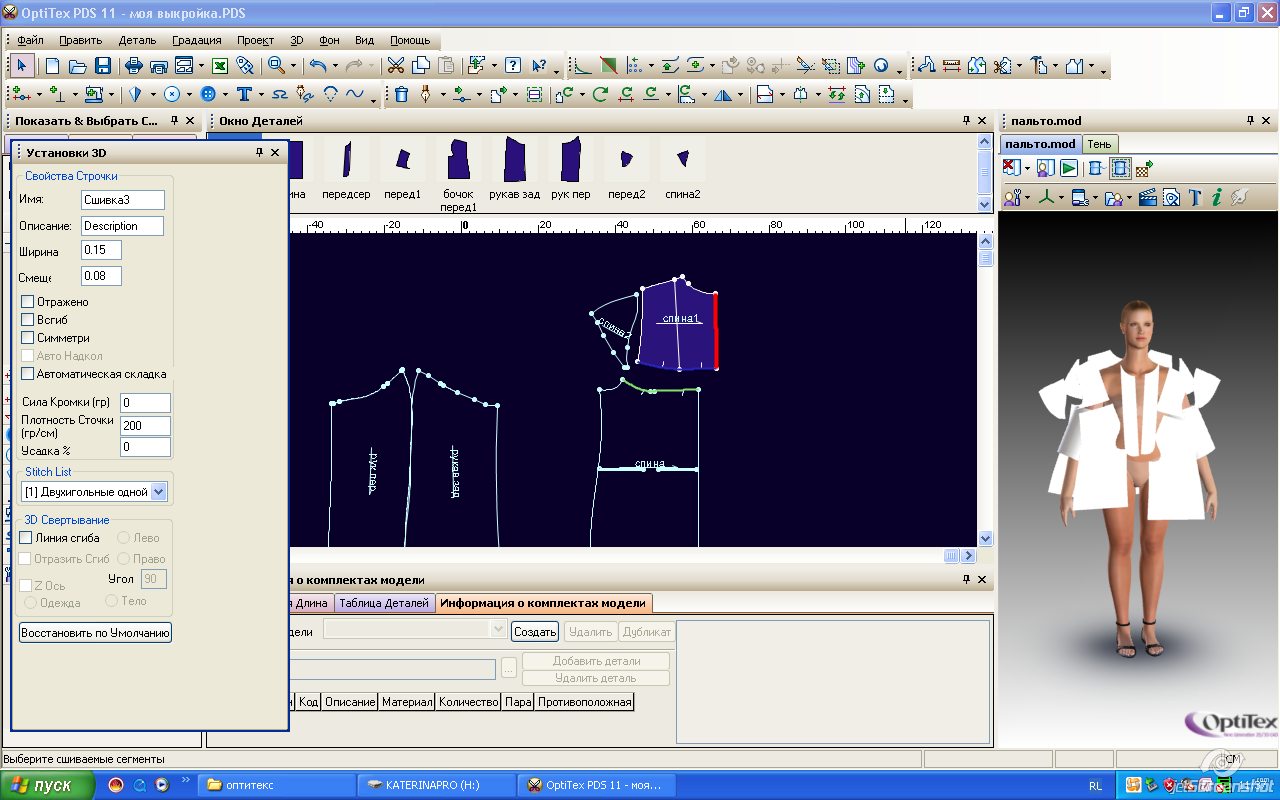The height and width of the screenshot is (800, 1280).
Task: Enable the Отражено checkbox
Action: [x=28, y=302]
